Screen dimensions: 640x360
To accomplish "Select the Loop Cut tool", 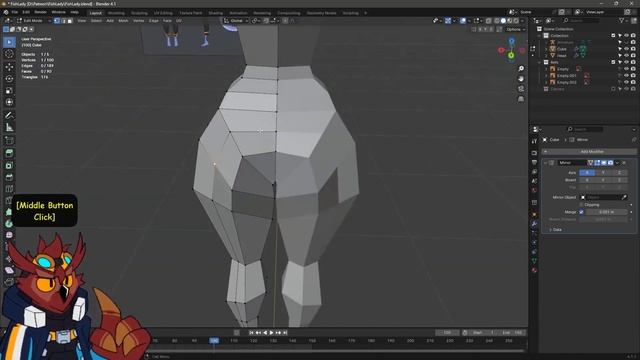I will point(9,189).
